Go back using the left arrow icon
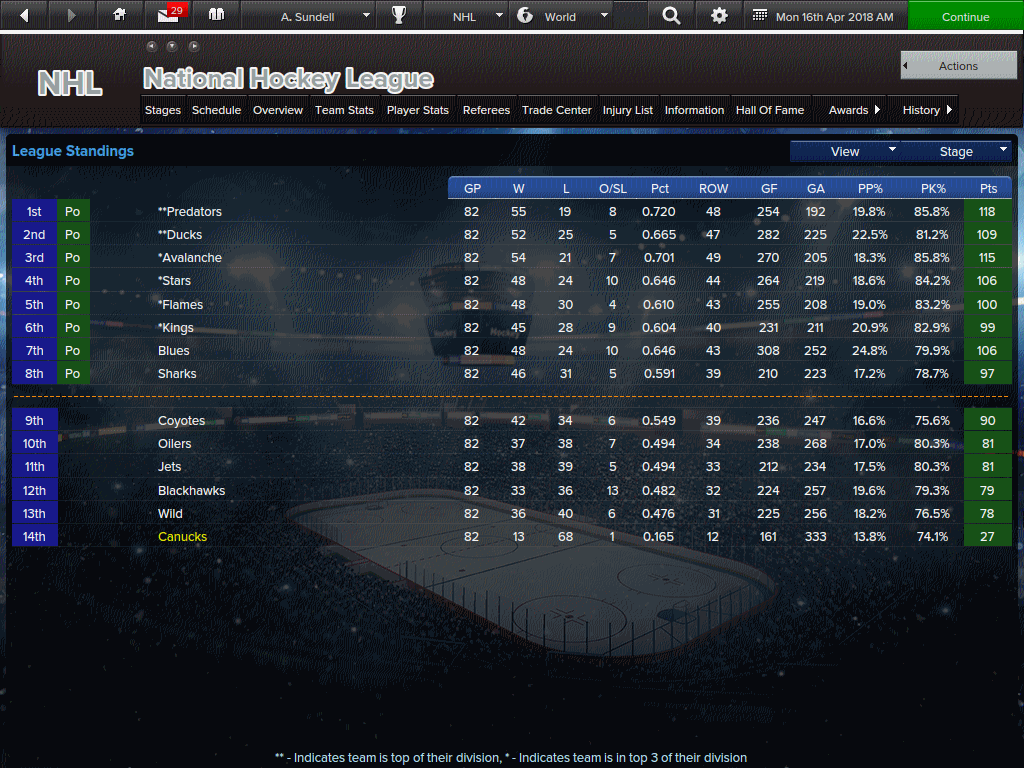This screenshot has width=1024, height=768. click(x=24, y=15)
